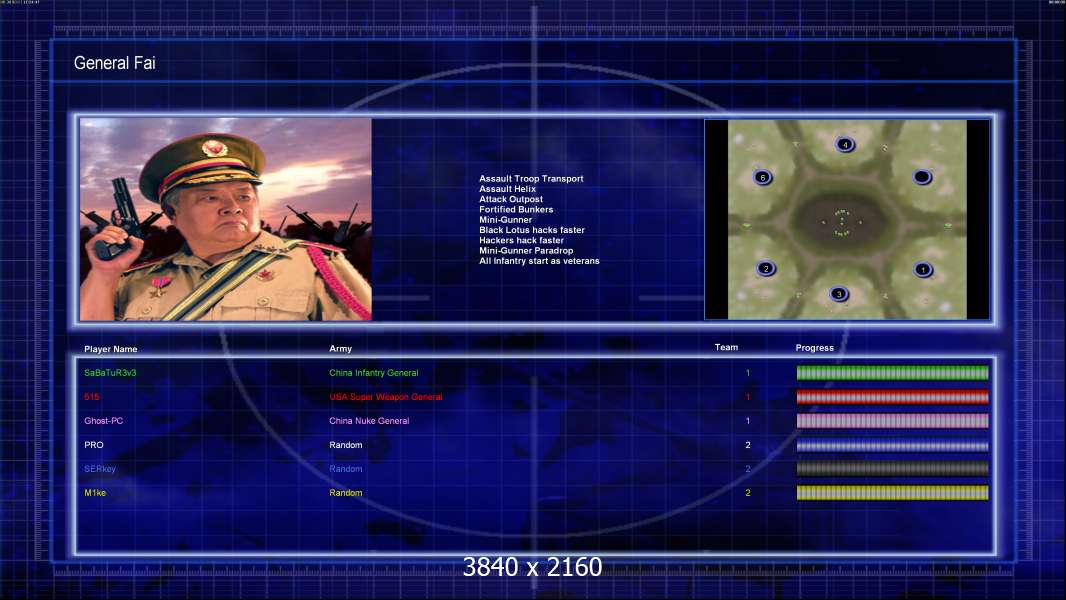
Task: Select player name M1ke
Action: pyautogui.click(x=95, y=493)
